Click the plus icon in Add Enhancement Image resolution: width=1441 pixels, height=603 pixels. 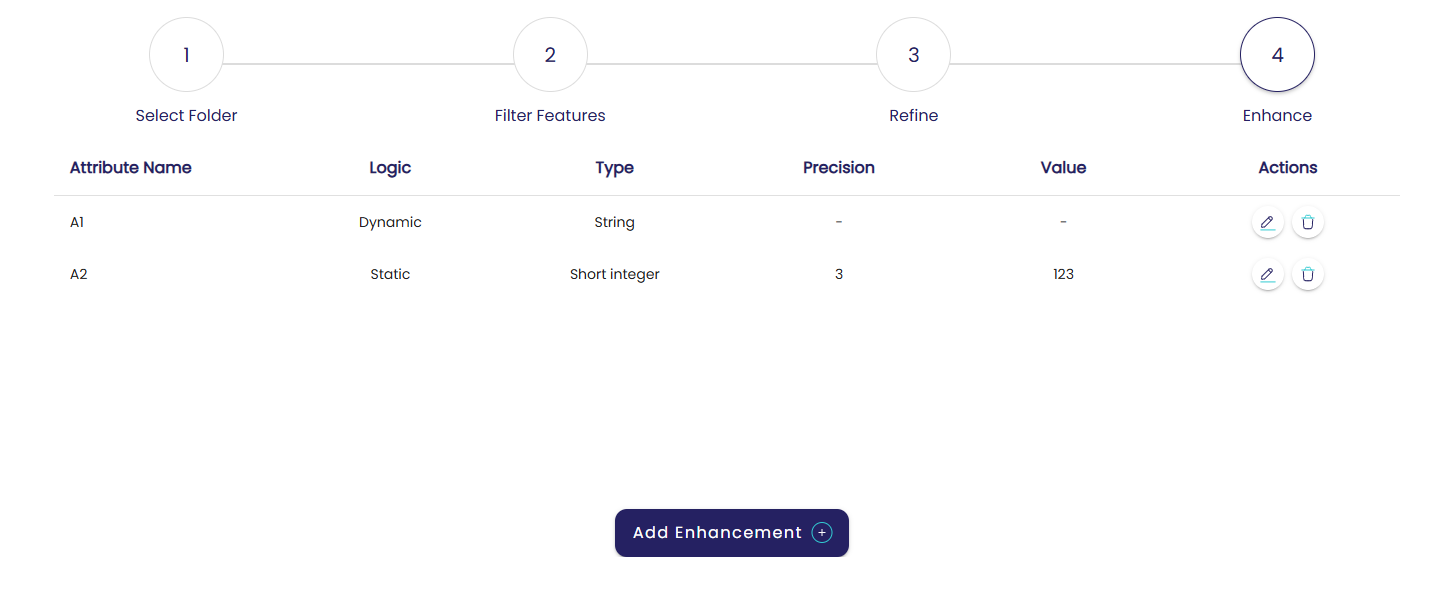point(822,533)
